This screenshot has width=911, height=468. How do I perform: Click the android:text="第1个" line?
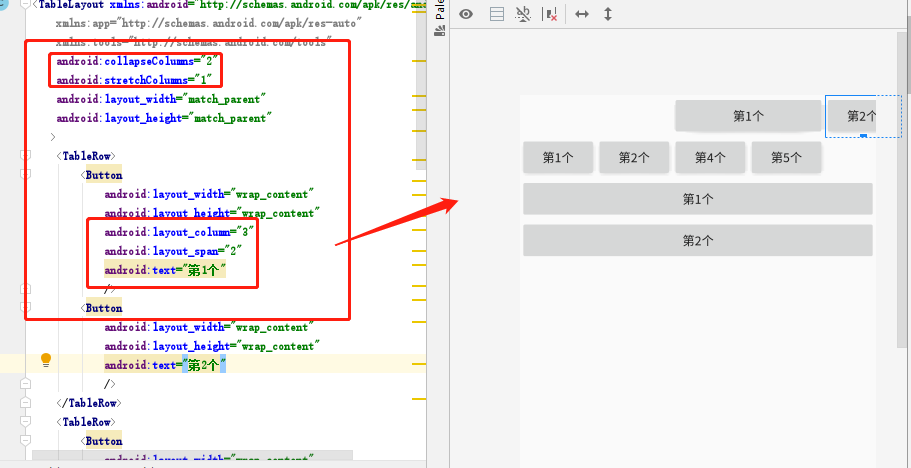(x=165, y=270)
